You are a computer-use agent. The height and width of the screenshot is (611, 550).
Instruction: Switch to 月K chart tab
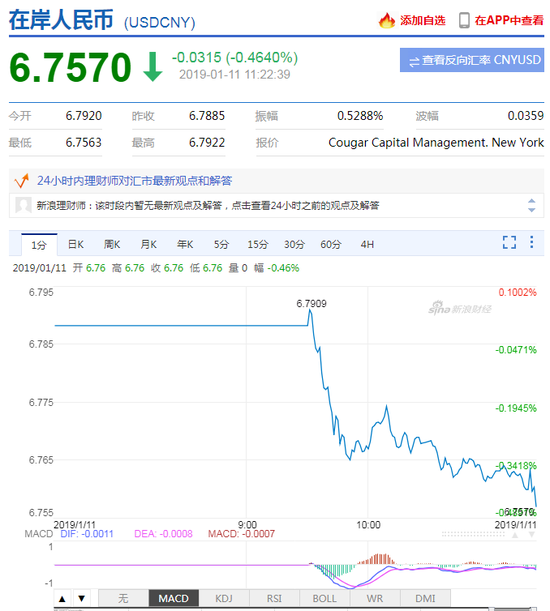149,244
